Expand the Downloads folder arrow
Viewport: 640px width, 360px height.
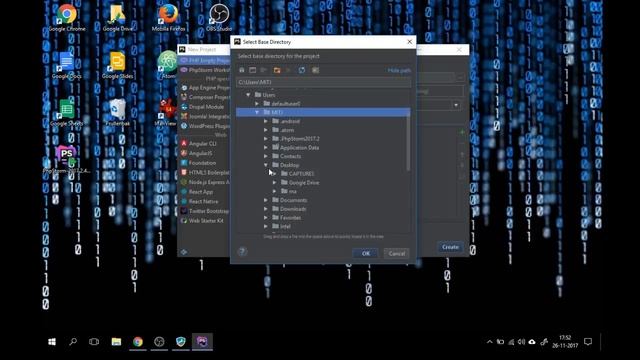(266, 209)
